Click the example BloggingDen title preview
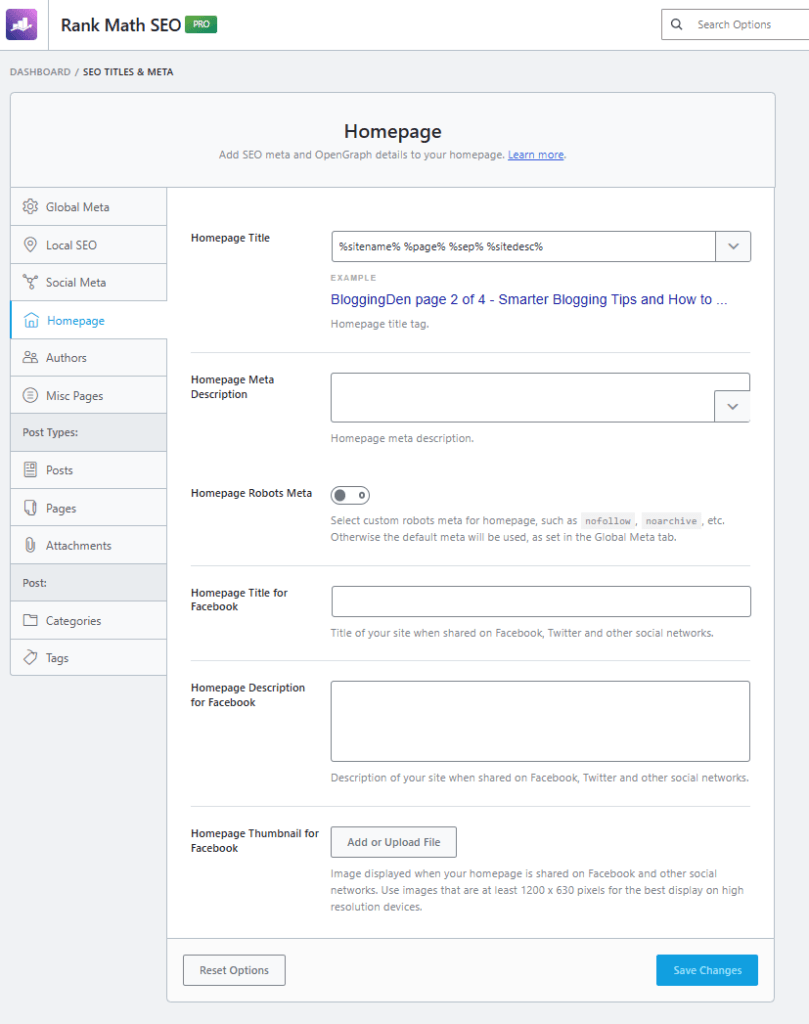The width and height of the screenshot is (809, 1024). point(529,299)
